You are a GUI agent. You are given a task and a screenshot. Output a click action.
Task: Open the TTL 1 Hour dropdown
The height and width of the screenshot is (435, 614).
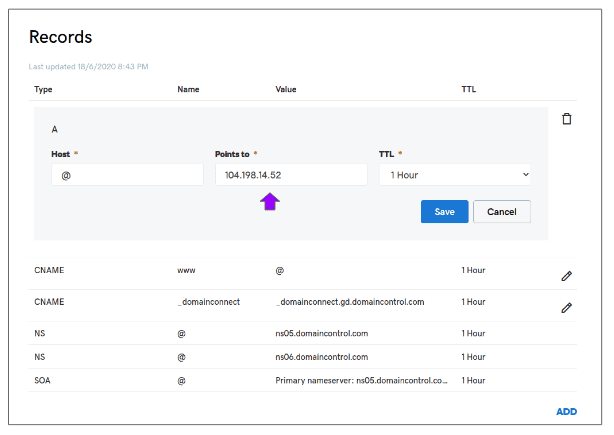[x=454, y=175]
